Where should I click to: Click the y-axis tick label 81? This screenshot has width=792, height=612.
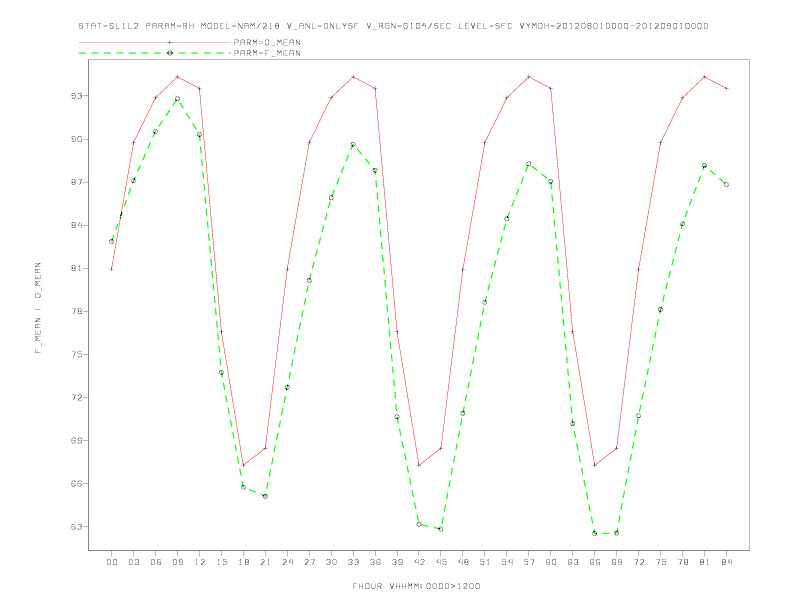tap(77, 268)
